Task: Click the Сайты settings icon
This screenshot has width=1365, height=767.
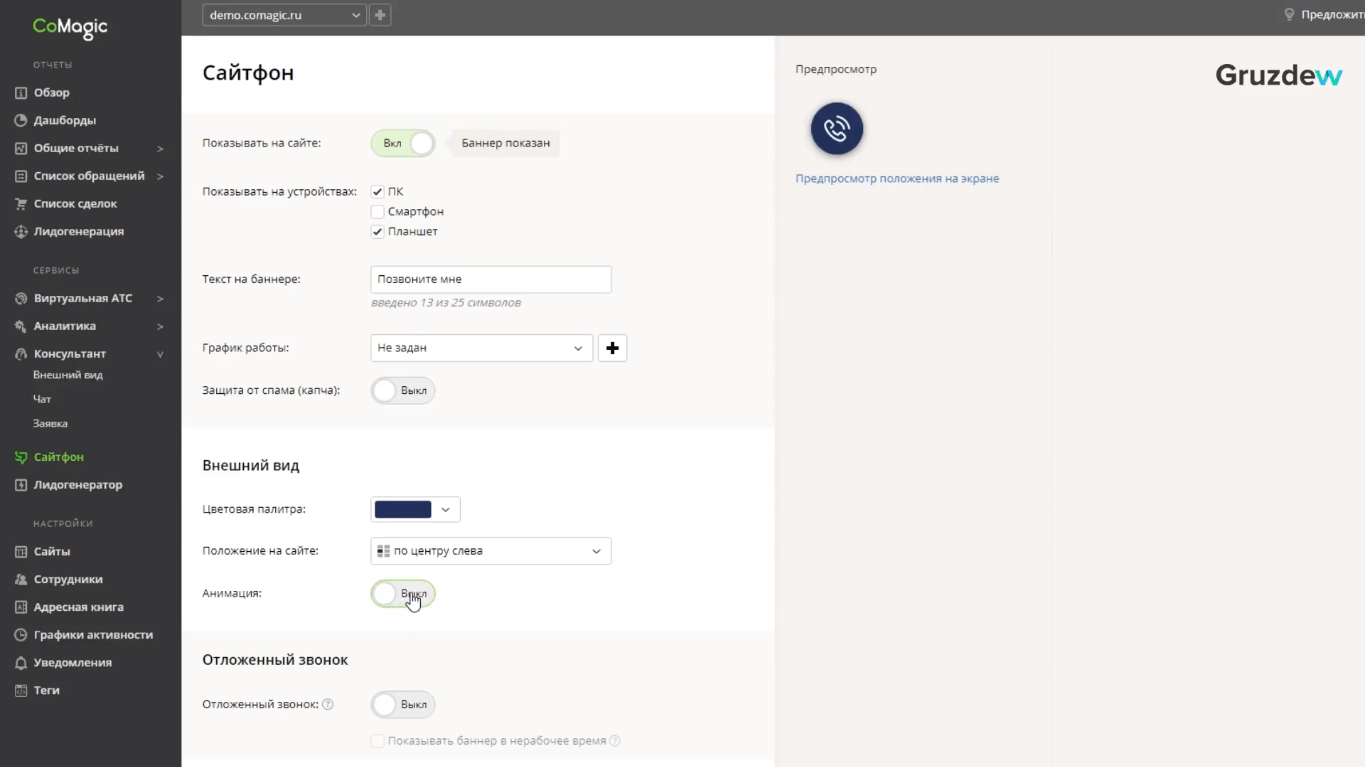Action: coord(21,552)
